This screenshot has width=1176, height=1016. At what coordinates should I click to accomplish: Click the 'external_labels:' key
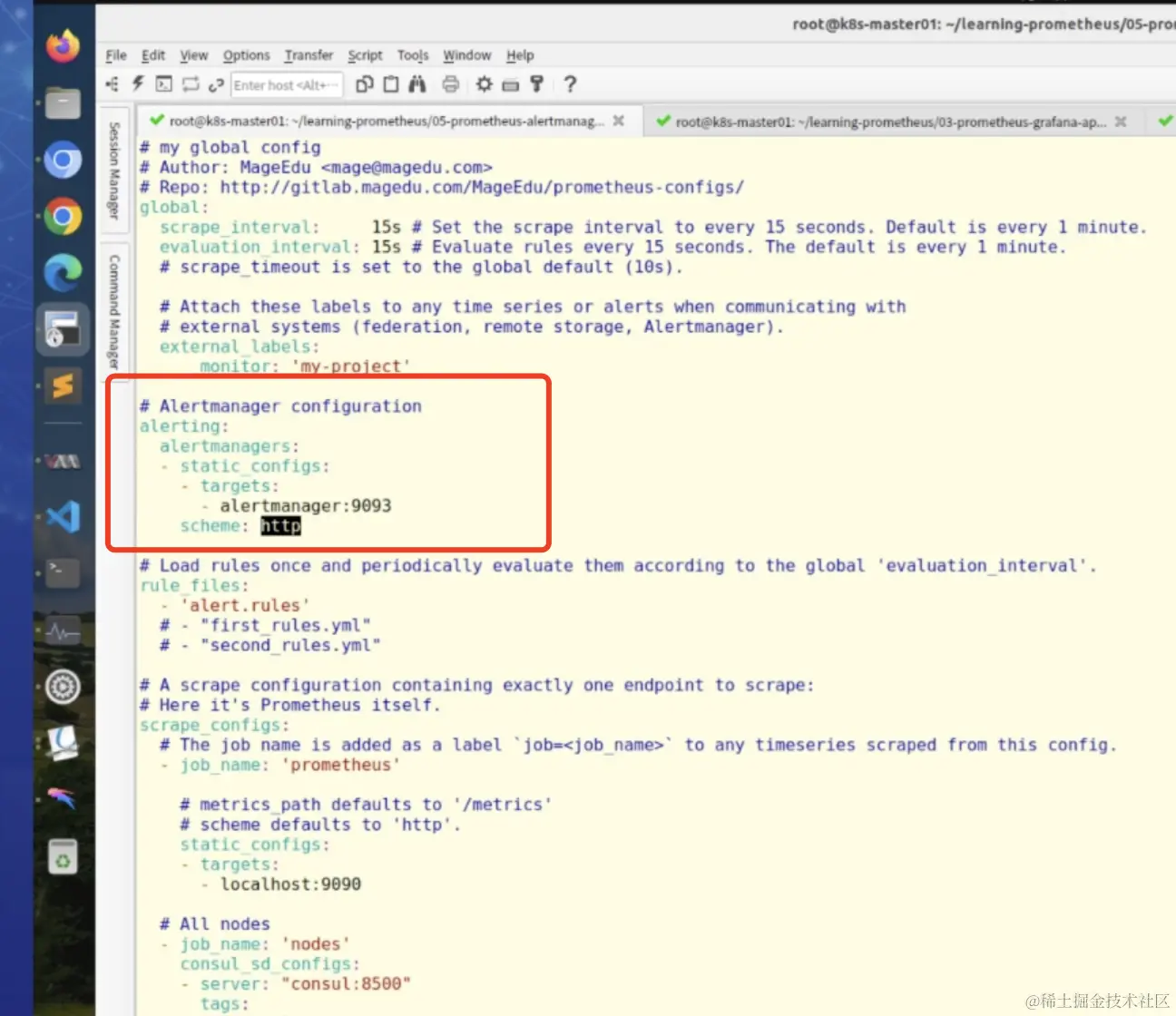coord(240,347)
